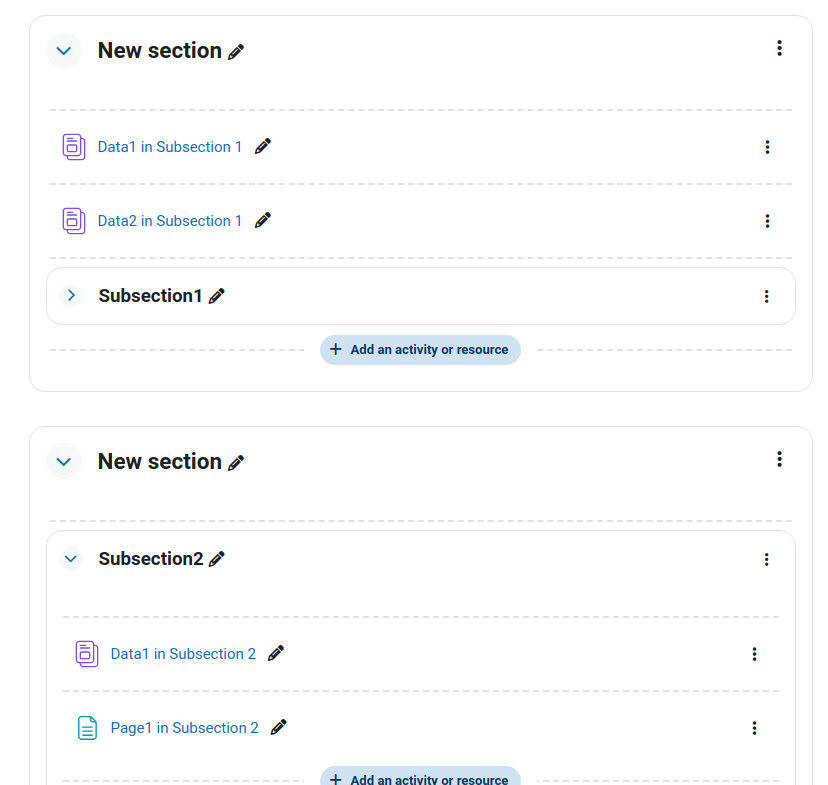Click the pencil icon beside first New section title
Viewport: 828px width, 785px height.
(236, 52)
